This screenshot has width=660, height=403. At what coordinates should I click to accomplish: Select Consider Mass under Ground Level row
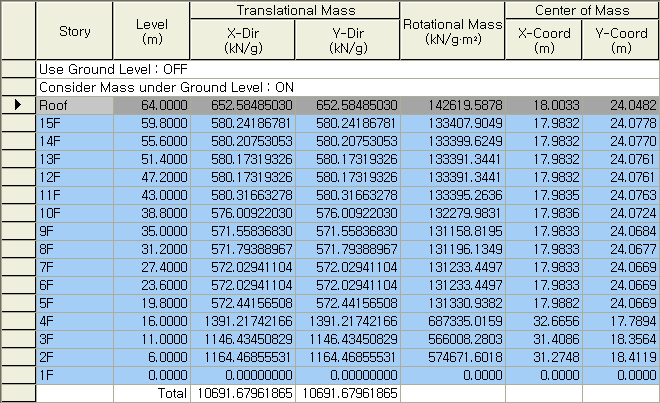348,87
